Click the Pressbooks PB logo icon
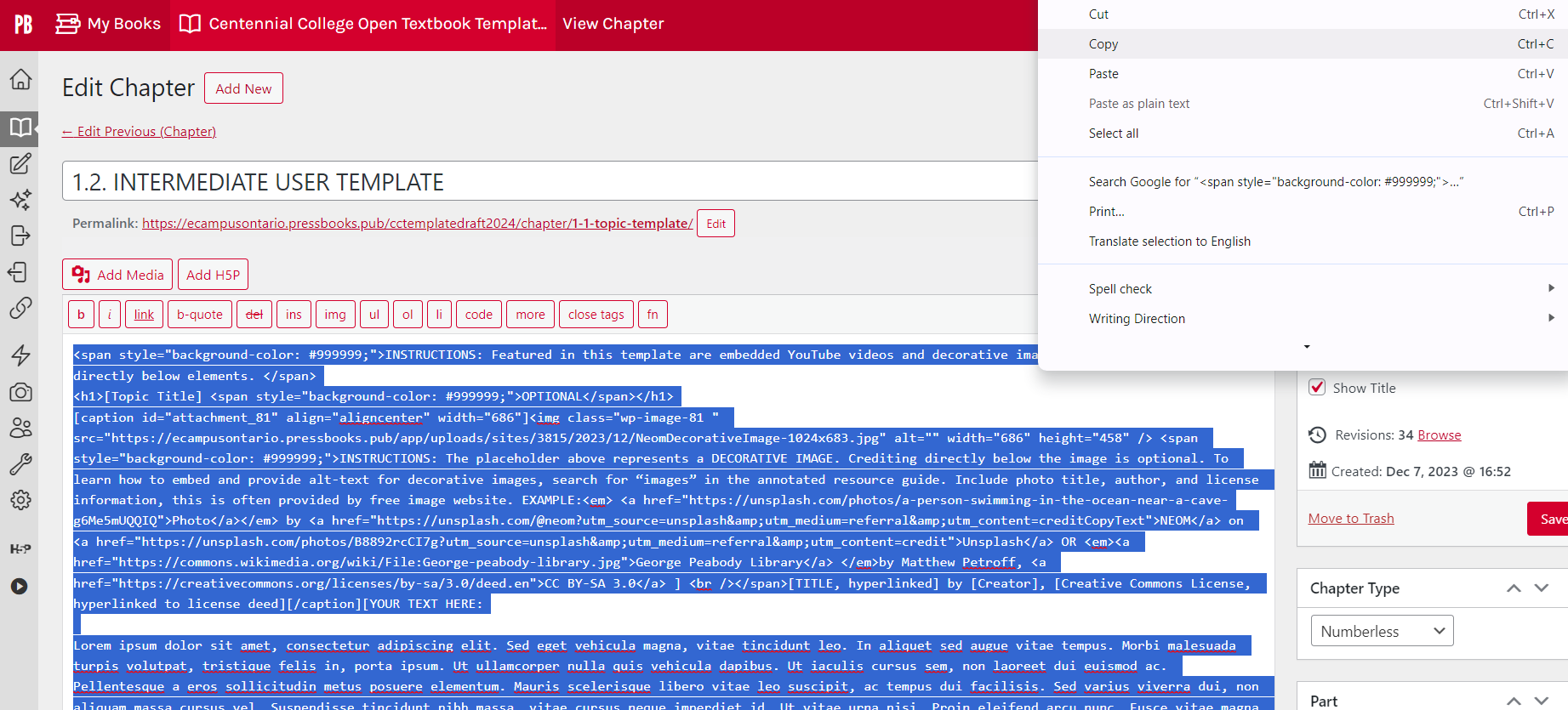Screen dimensions: 1568x710 [x=24, y=24]
